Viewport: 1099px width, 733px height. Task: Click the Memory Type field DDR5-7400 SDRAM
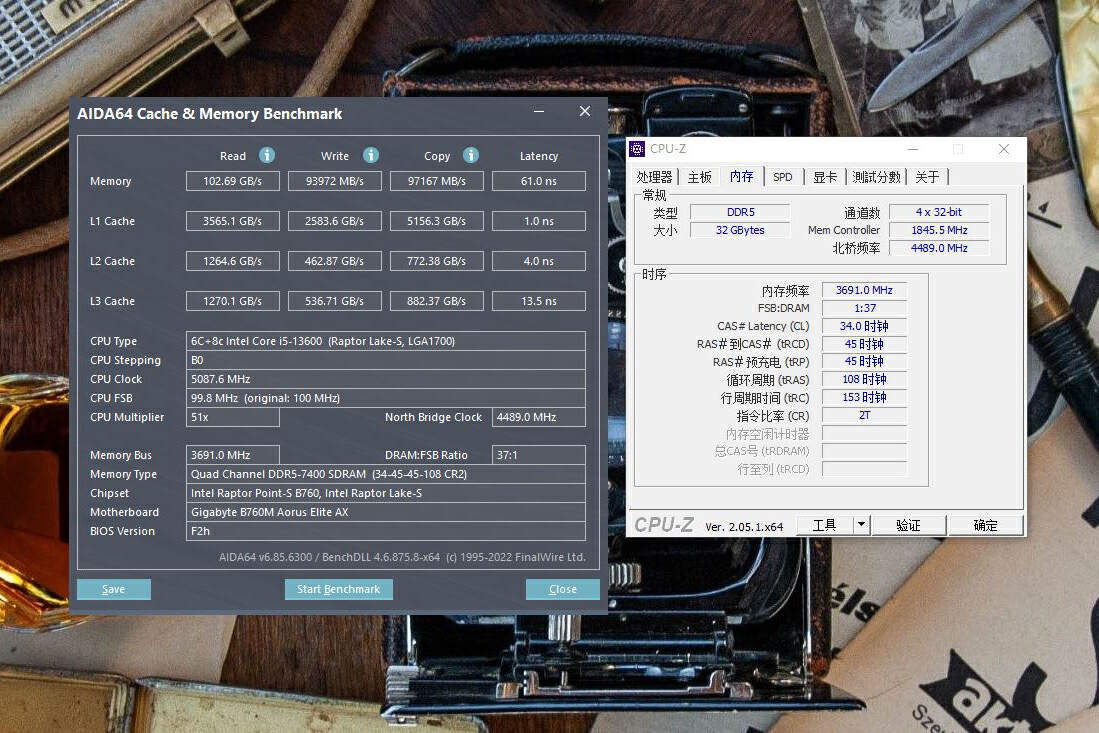pos(385,474)
